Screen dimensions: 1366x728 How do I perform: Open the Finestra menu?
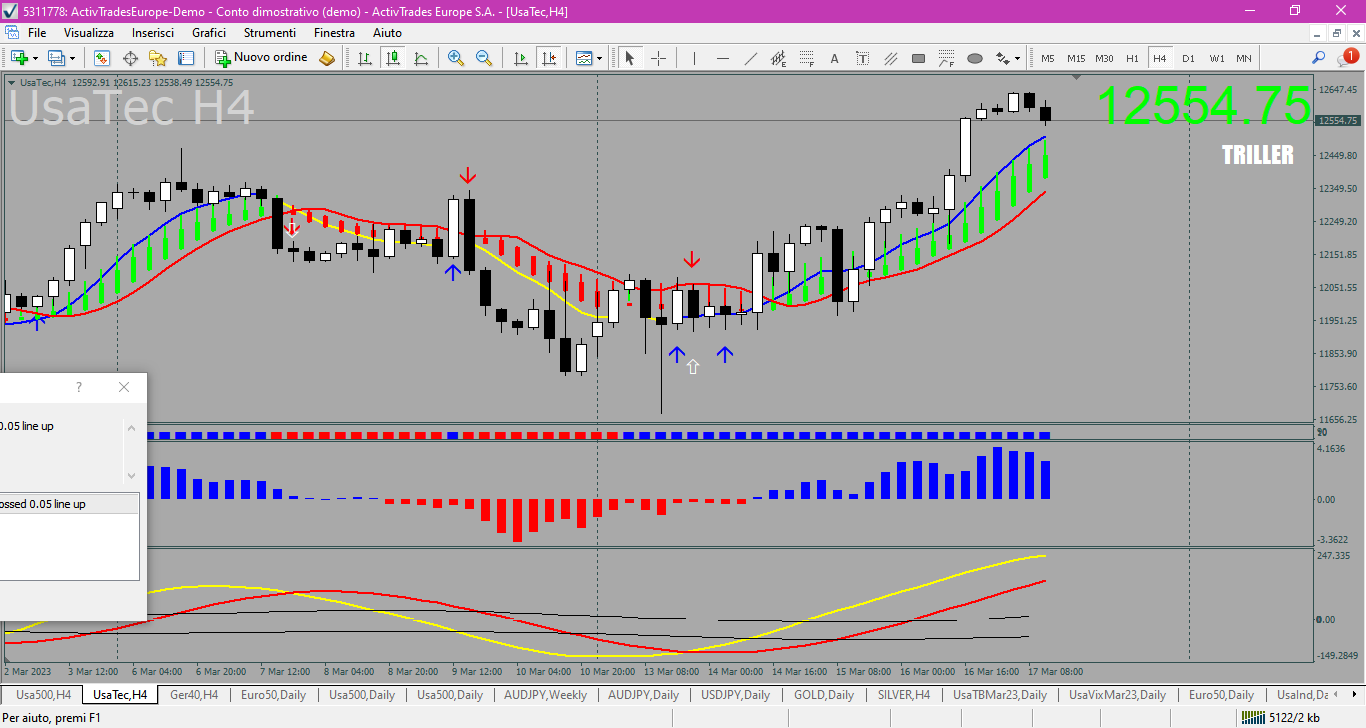334,33
